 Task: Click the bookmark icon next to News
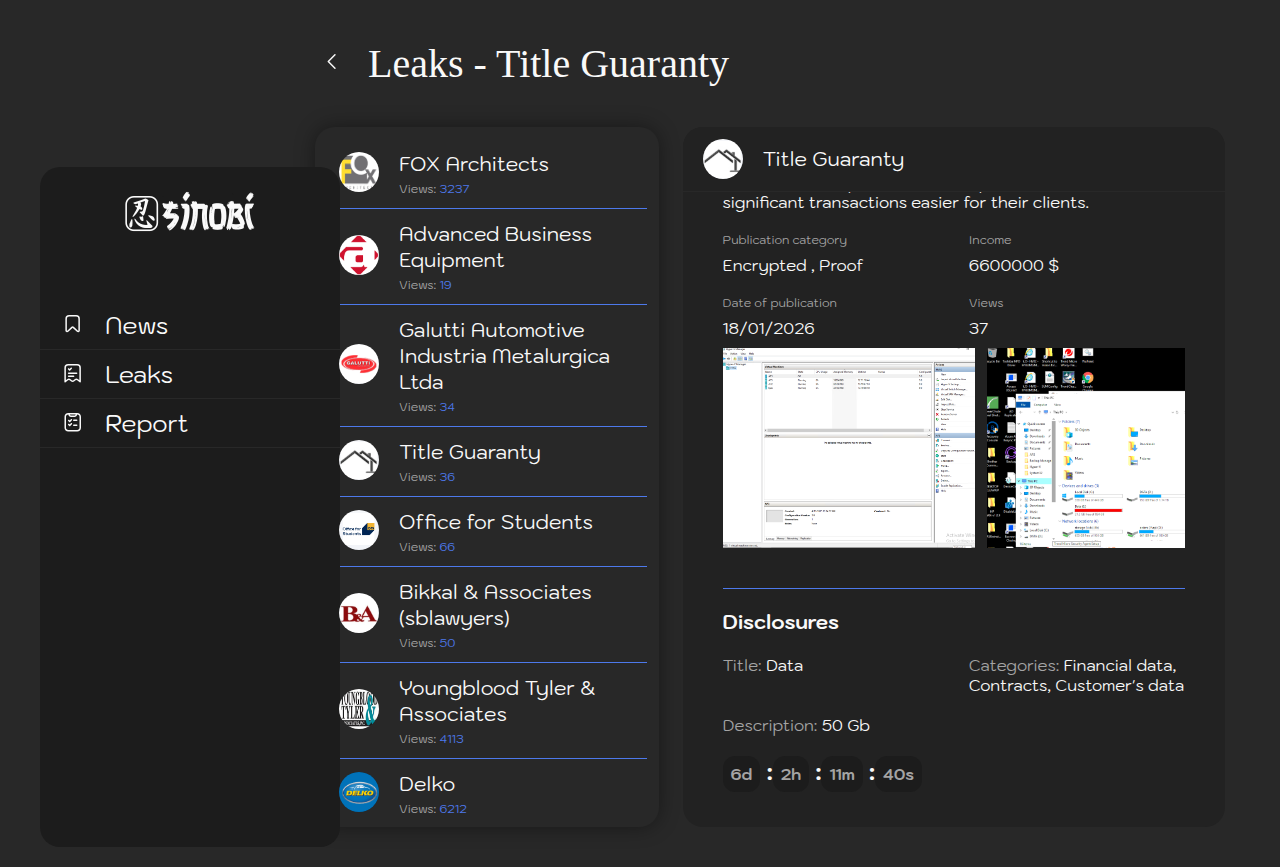coord(72,324)
